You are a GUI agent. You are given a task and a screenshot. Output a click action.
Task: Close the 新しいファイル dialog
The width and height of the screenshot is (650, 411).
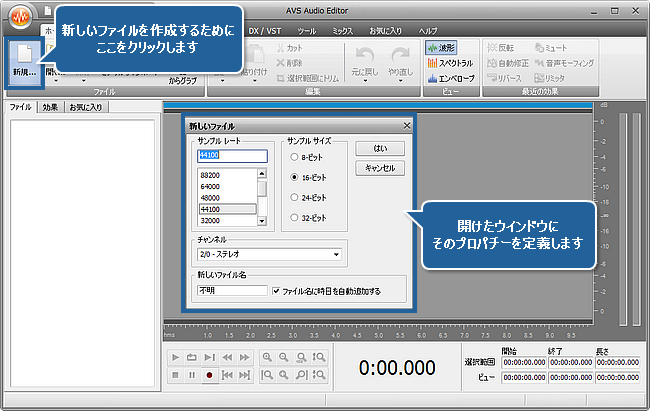[x=407, y=126]
